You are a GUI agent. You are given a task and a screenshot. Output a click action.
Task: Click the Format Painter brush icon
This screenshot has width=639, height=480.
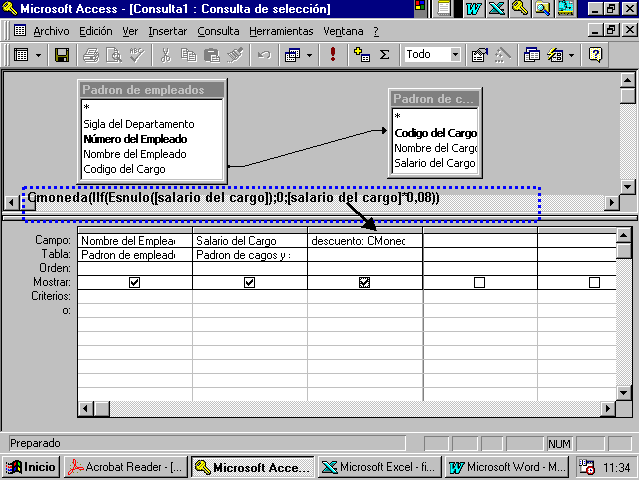click(235, 55)
